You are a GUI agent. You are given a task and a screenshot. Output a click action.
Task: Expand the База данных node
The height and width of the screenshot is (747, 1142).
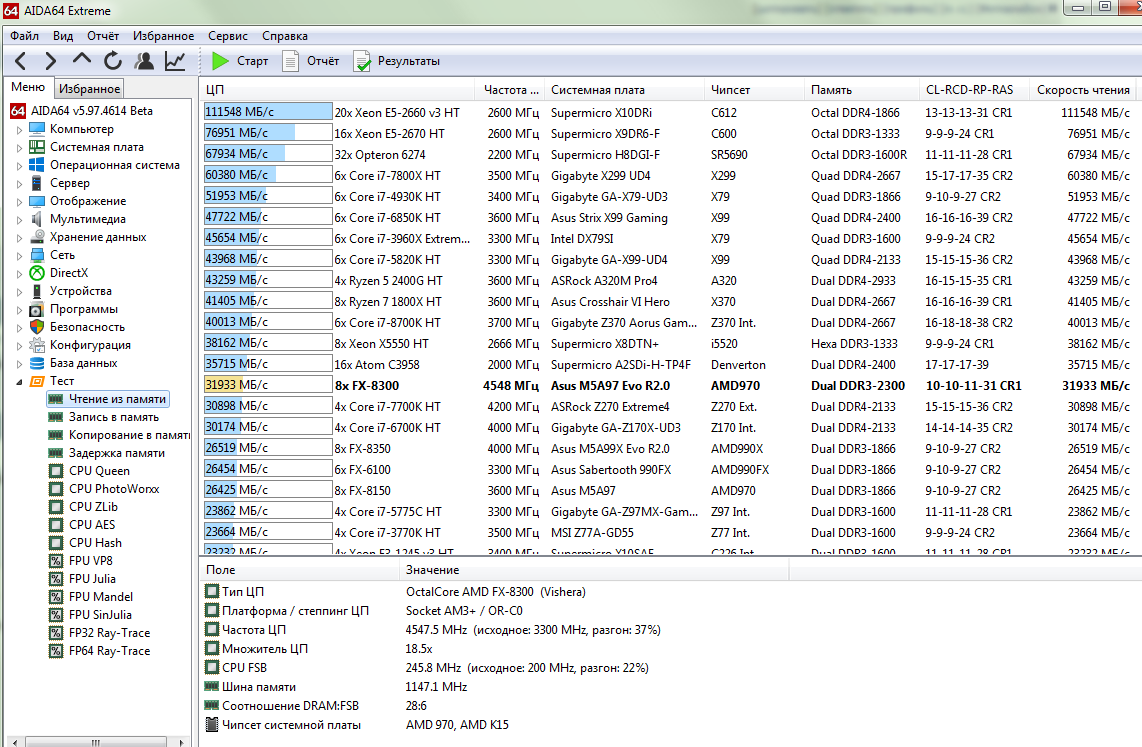(x=20, y=364)
